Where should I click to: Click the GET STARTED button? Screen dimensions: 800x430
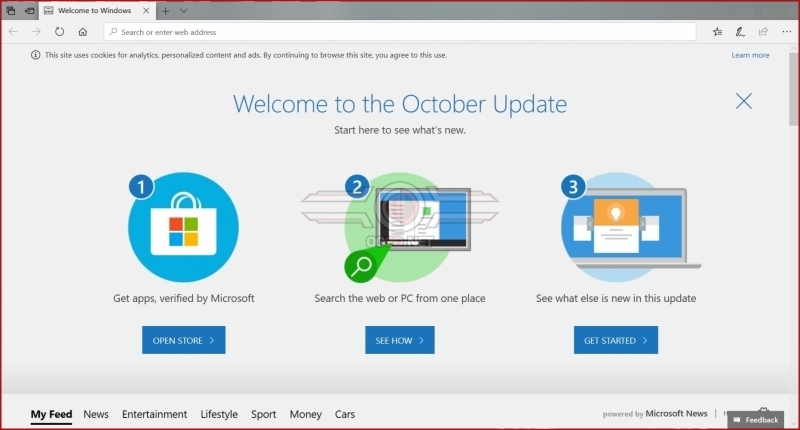616,340
